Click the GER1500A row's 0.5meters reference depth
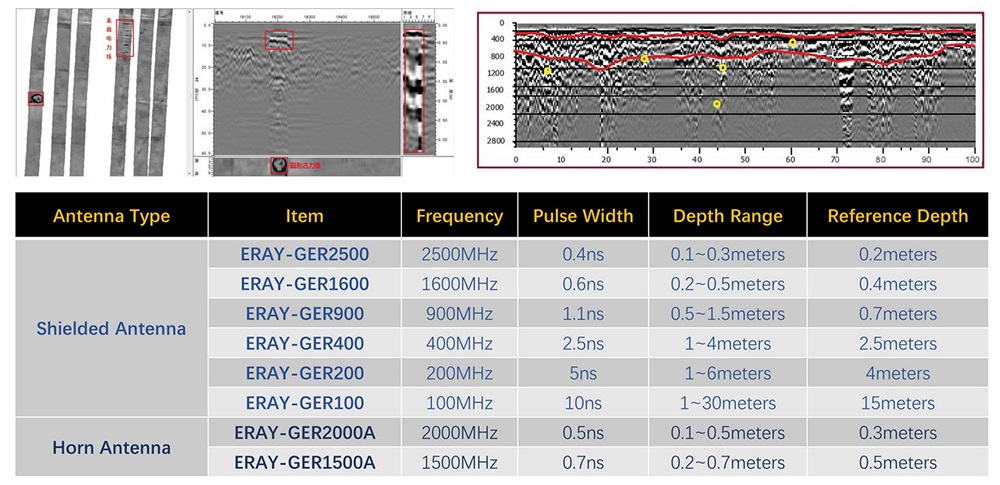This screenshot has width=1000, height=485. click(x=898, y=462)
